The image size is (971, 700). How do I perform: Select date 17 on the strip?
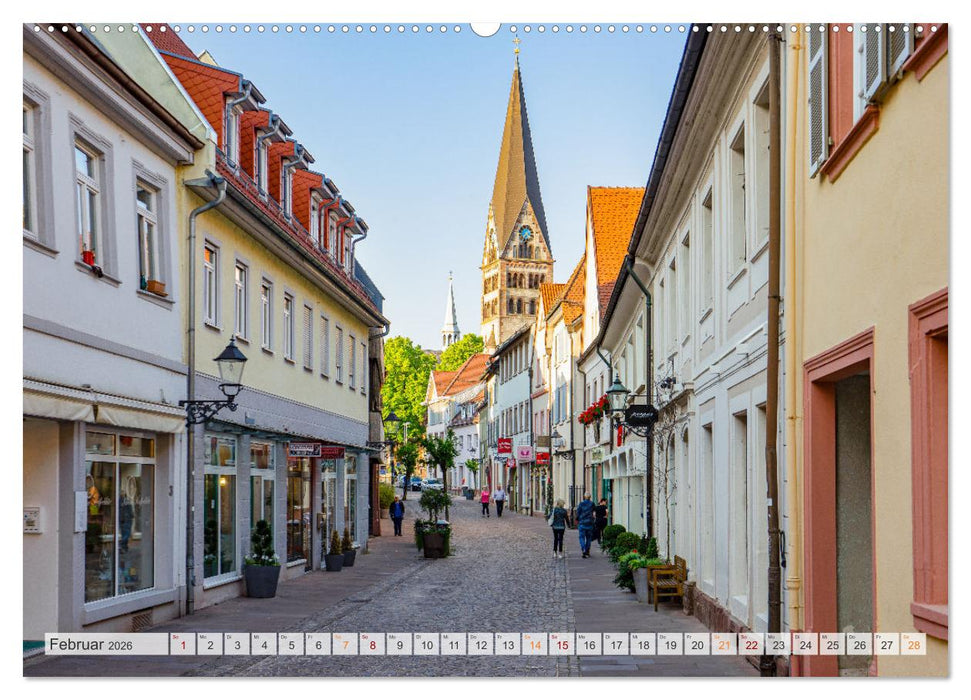[615, 647]
